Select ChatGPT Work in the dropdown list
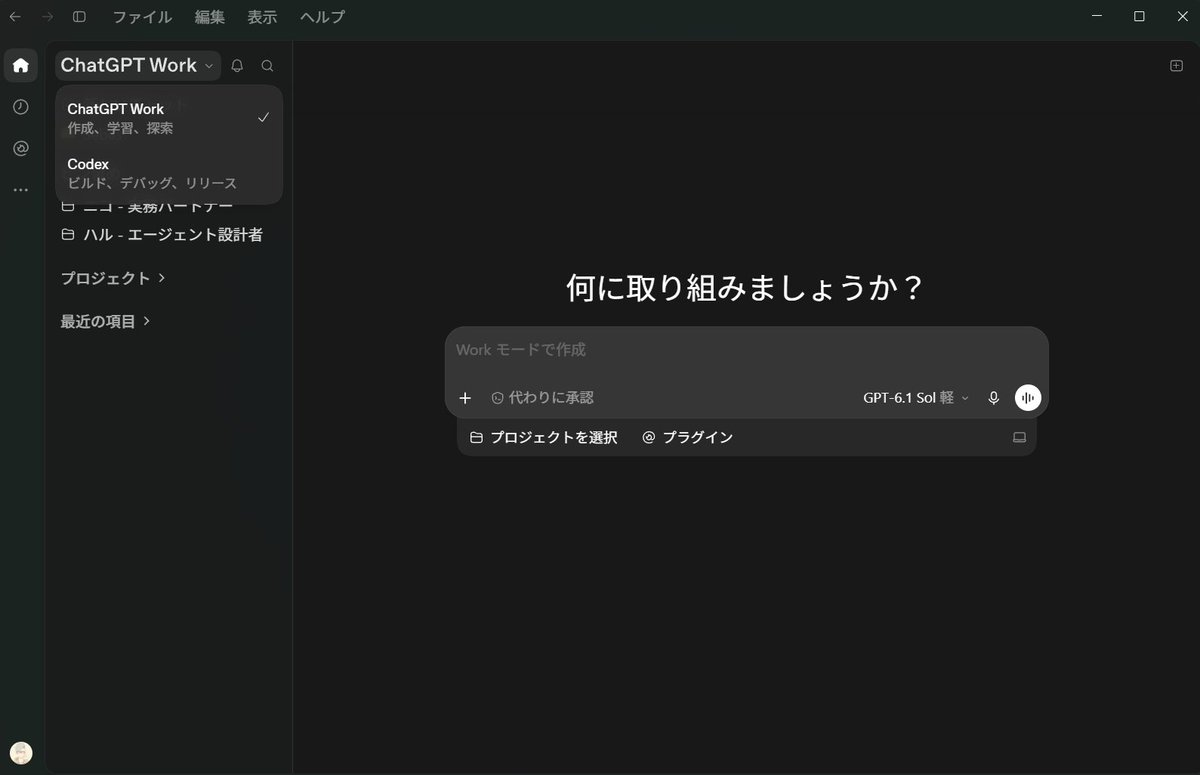This screenshot has width=1200, height=775. tap(169, 118)
